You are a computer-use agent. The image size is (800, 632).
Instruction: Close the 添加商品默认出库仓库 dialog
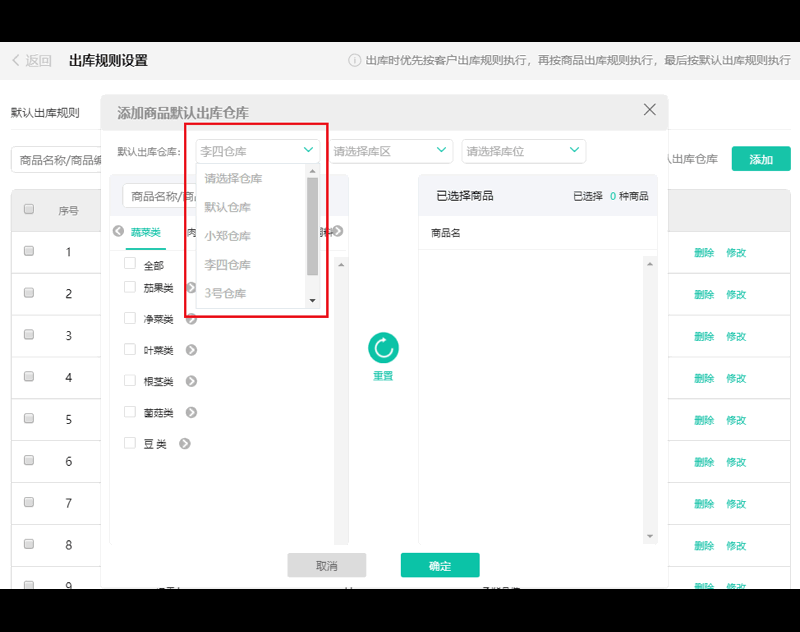tap(649, 110)
